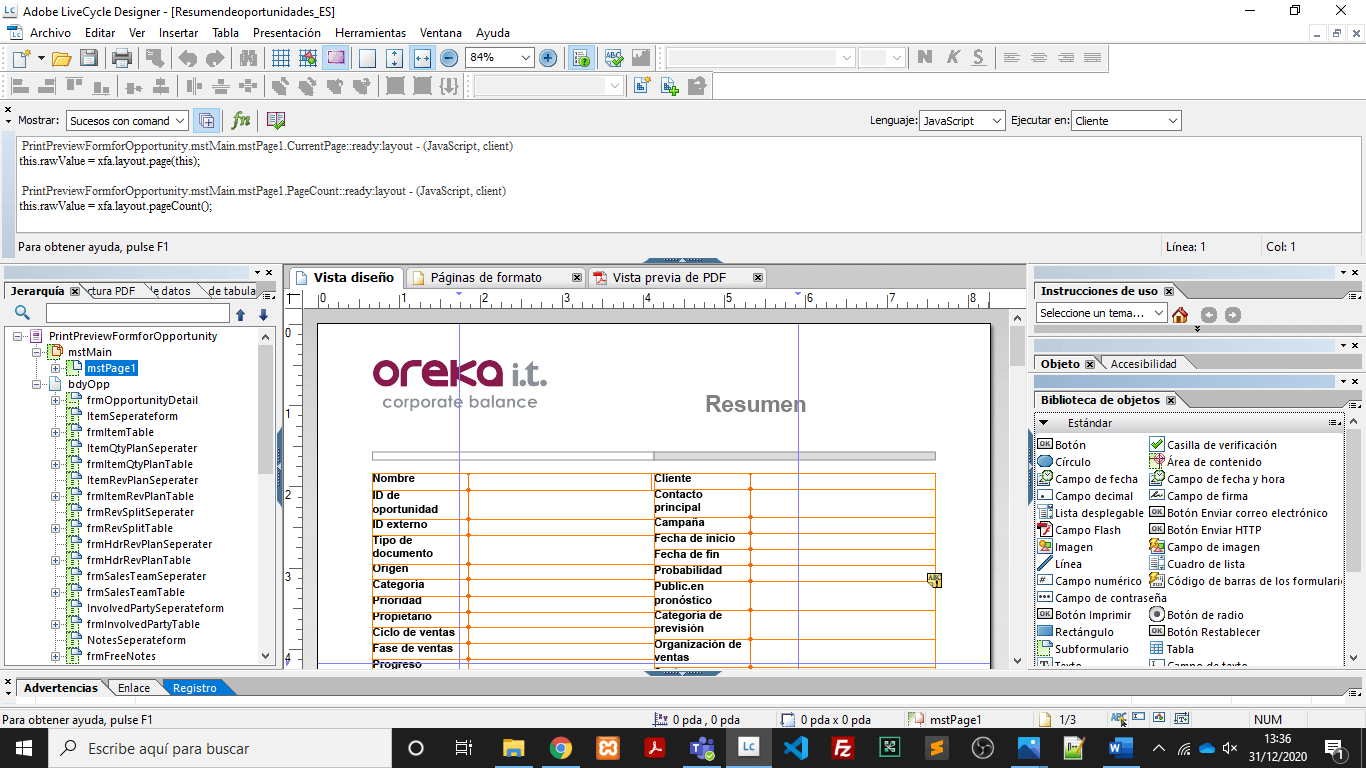Viewport: 1366px width, 768px height.
Task: Select Casilla de verificación object in library
Action: pyautogui.click(x=1213, y=445)
